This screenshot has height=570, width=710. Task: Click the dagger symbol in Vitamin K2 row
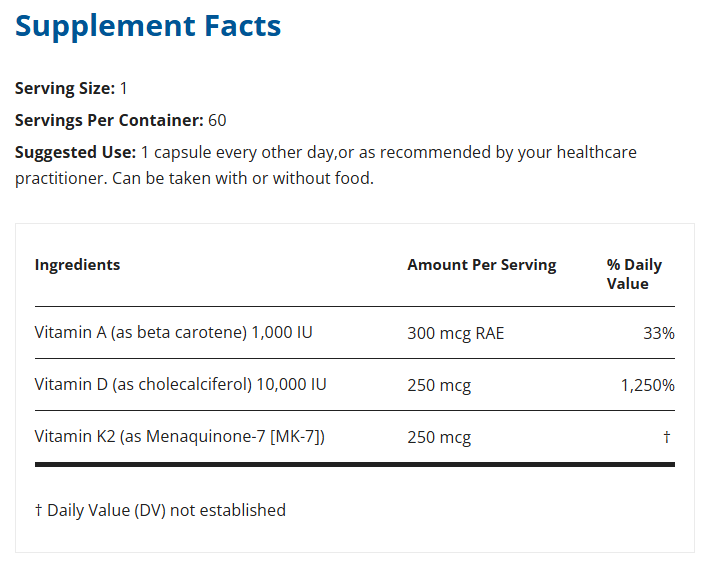(x=666, y=437)
